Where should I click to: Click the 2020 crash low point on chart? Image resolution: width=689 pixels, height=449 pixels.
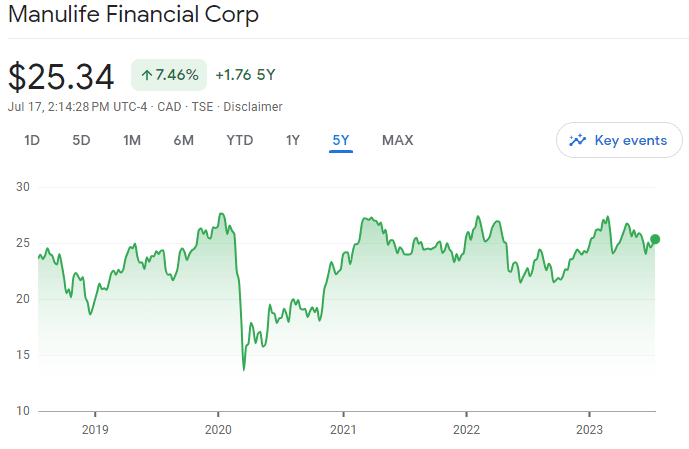pyautogui.click(x=244, y=369)
